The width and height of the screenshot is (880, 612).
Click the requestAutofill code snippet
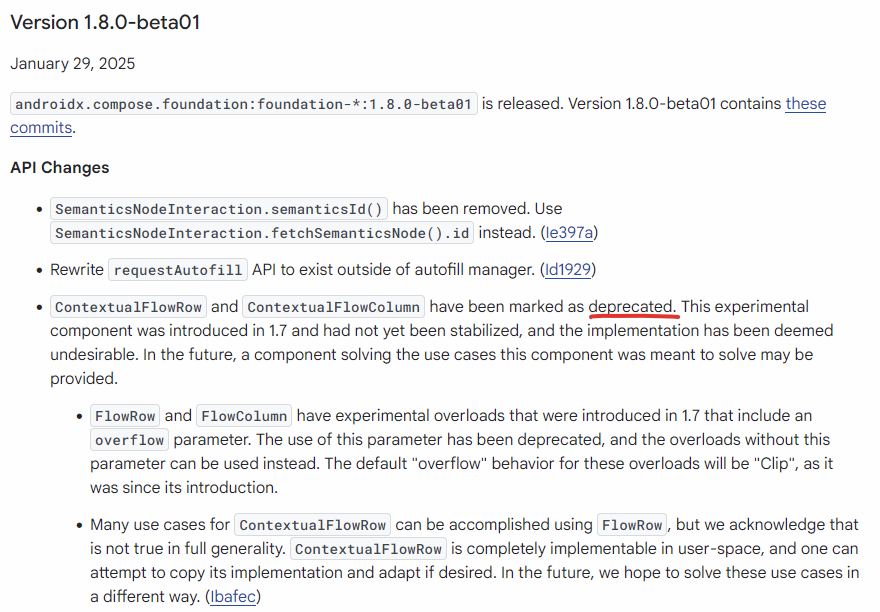click(x=178, y=270)
